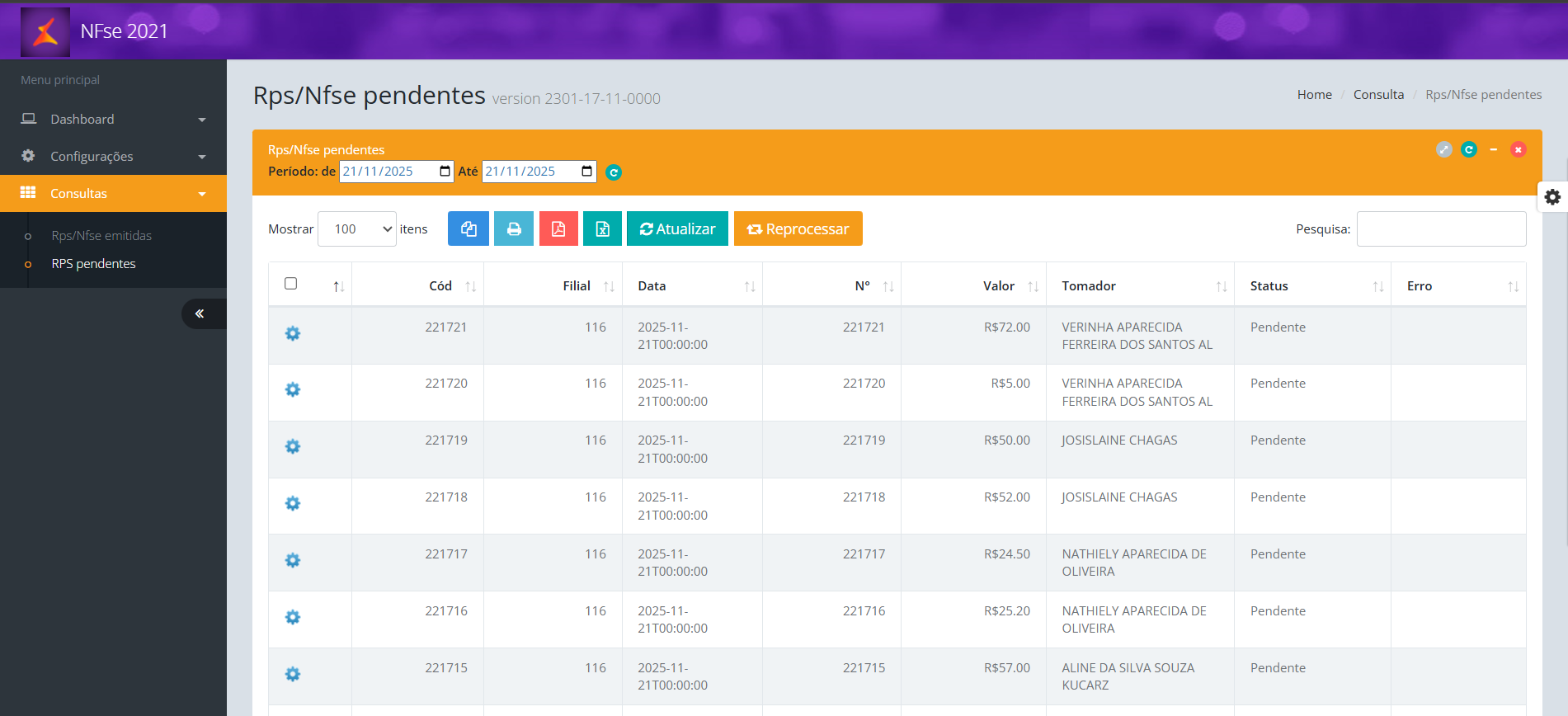Close the Rps/Nfse pendentes panel

point(1519,149)
